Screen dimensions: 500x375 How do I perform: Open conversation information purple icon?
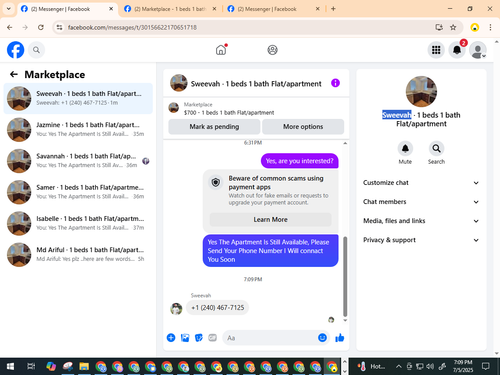click(x=335, y=83)
